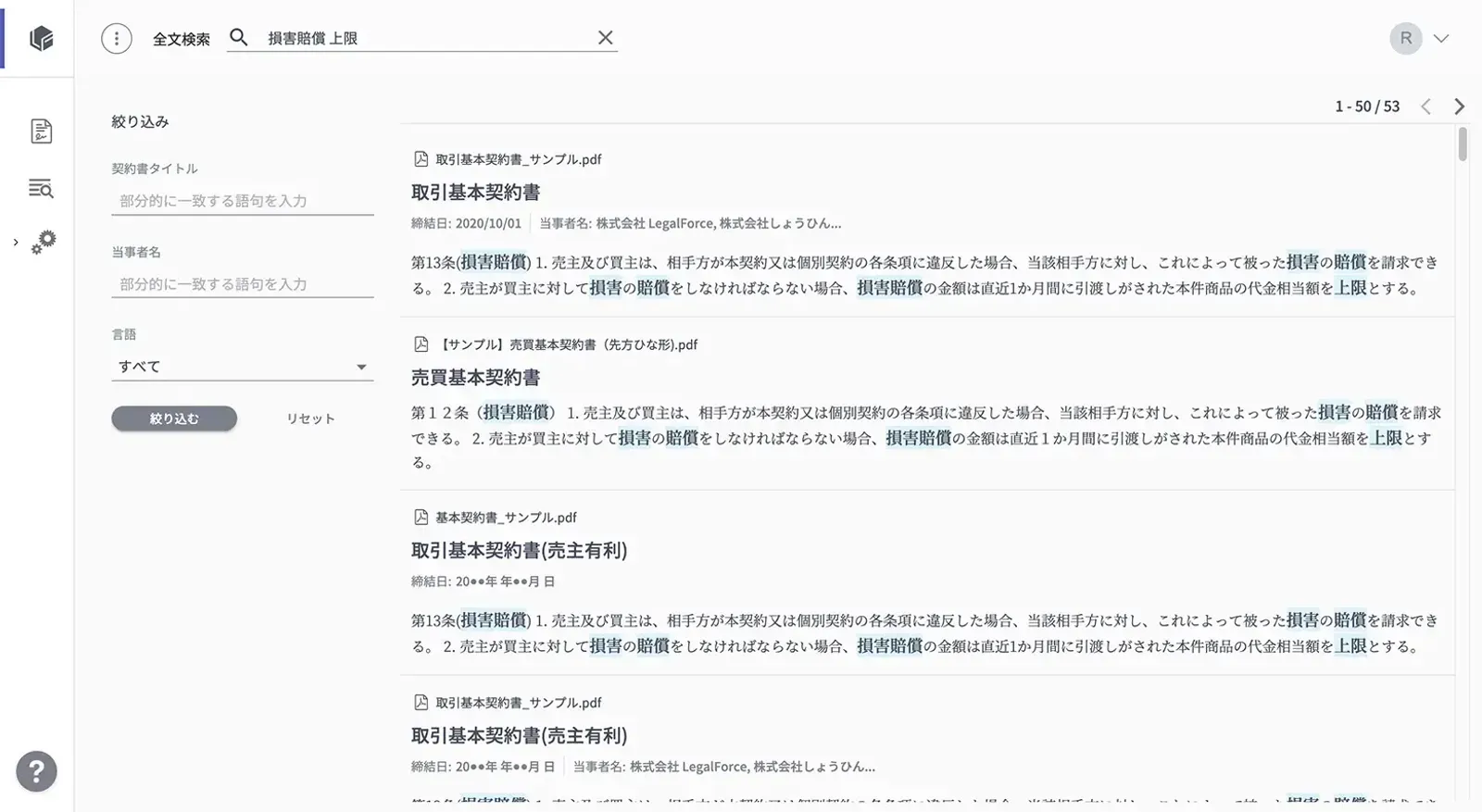Open the list search sidebar icon
1482x812 pixels.
[41, 189]
